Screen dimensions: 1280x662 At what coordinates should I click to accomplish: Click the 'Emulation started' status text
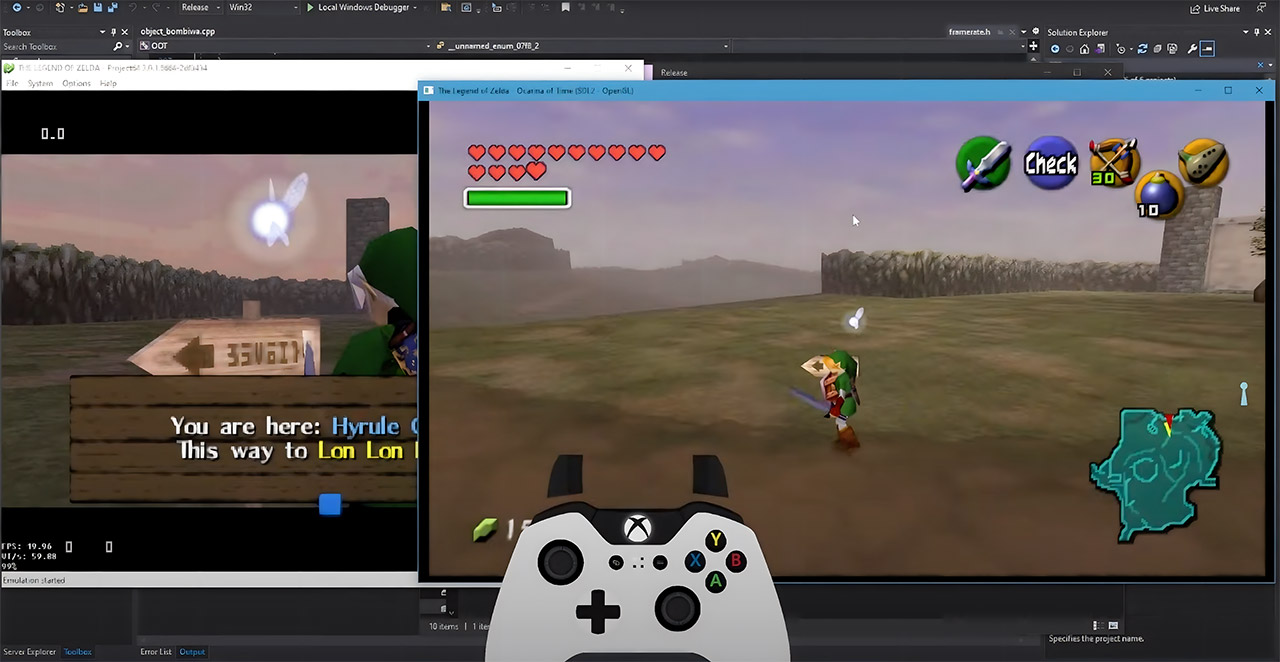click(x=34, y=580)
